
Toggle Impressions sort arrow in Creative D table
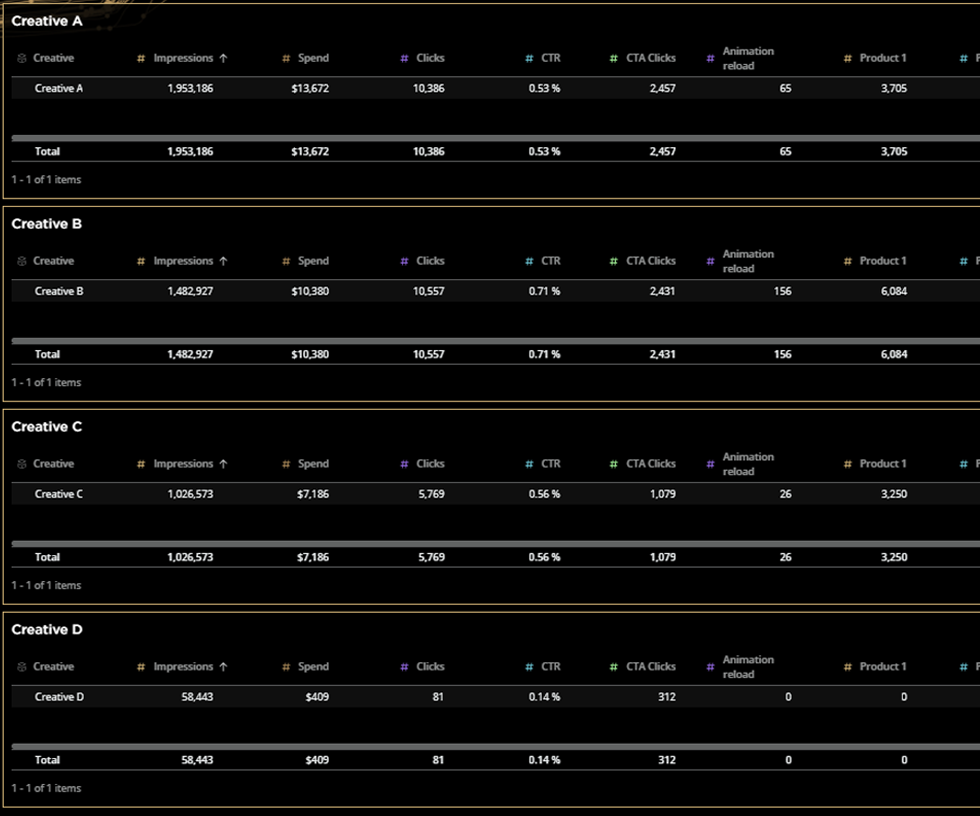point(223,667)
